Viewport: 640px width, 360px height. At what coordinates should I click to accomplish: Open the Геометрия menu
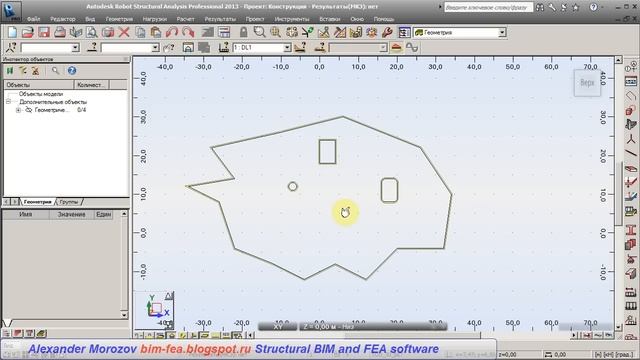click(x=119, y=19)
